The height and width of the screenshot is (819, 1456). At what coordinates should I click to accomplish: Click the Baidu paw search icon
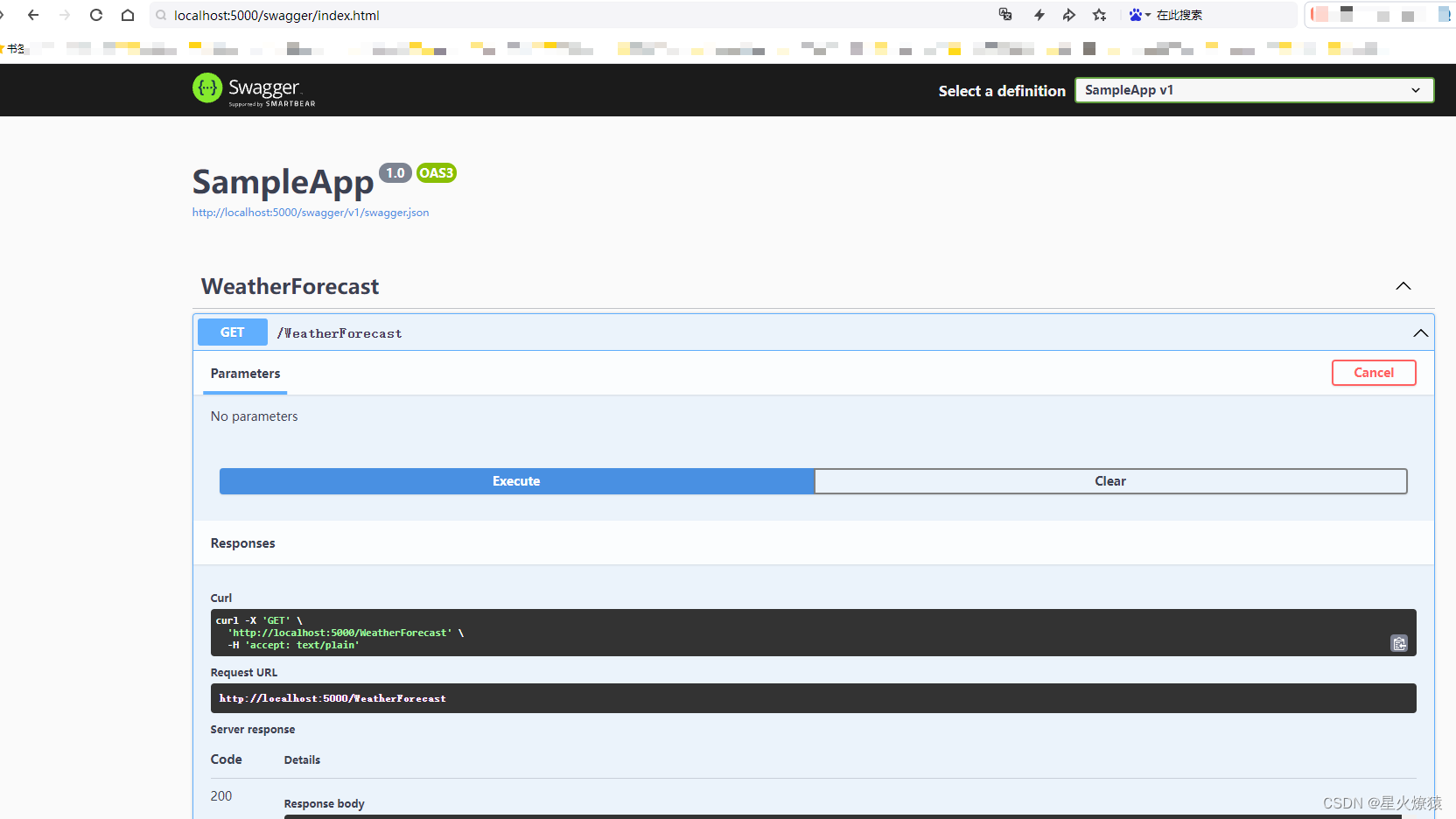coord(1136,15)
